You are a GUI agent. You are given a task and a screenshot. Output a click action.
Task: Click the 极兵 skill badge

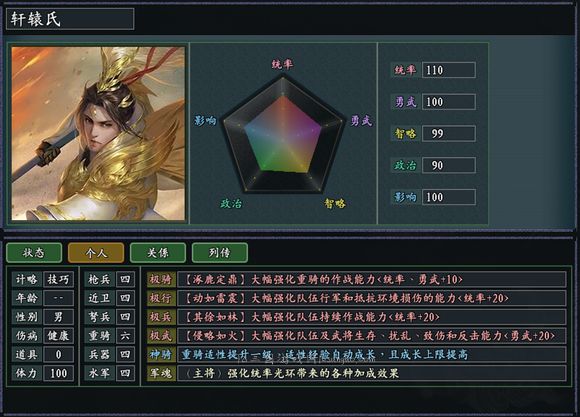point(161,317)
